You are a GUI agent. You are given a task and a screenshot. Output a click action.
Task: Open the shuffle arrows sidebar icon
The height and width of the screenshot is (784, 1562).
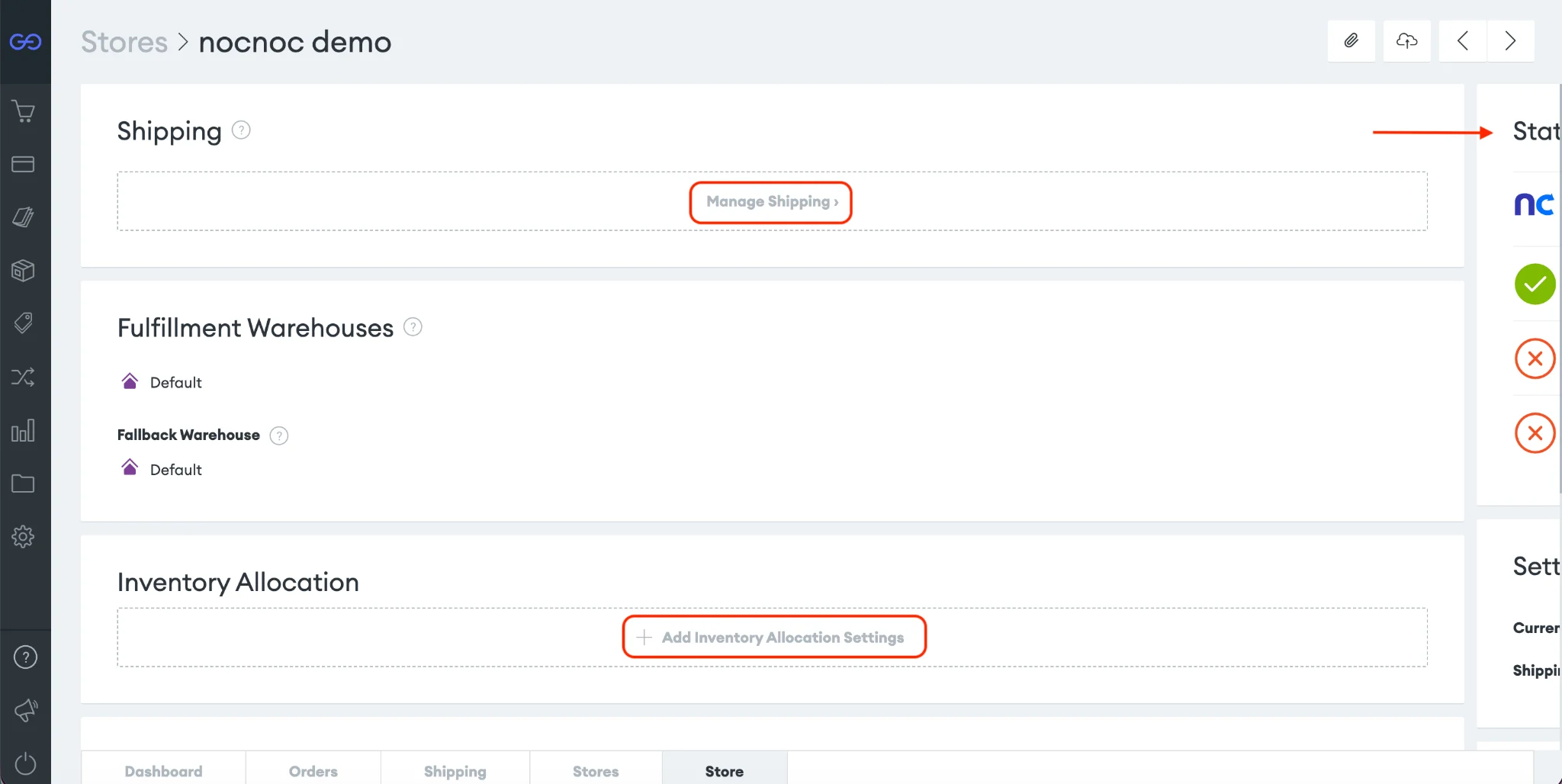click(x=24, y=377)
